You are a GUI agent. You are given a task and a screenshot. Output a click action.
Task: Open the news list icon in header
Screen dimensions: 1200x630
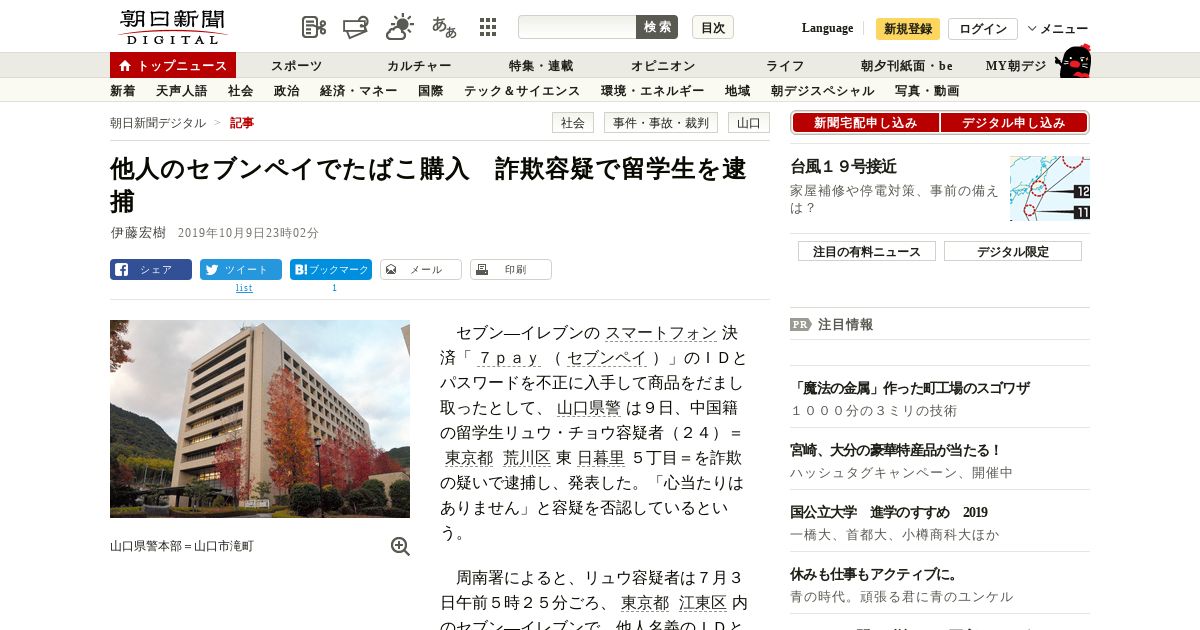click(x=314, y=27)
